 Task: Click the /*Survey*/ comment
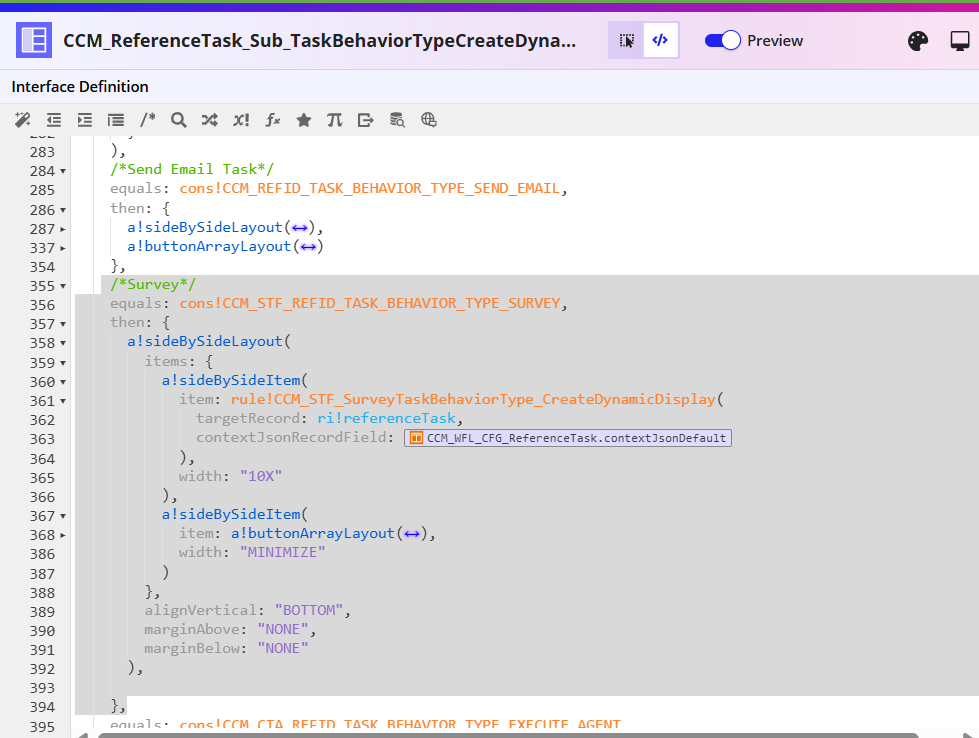(153, 284)
